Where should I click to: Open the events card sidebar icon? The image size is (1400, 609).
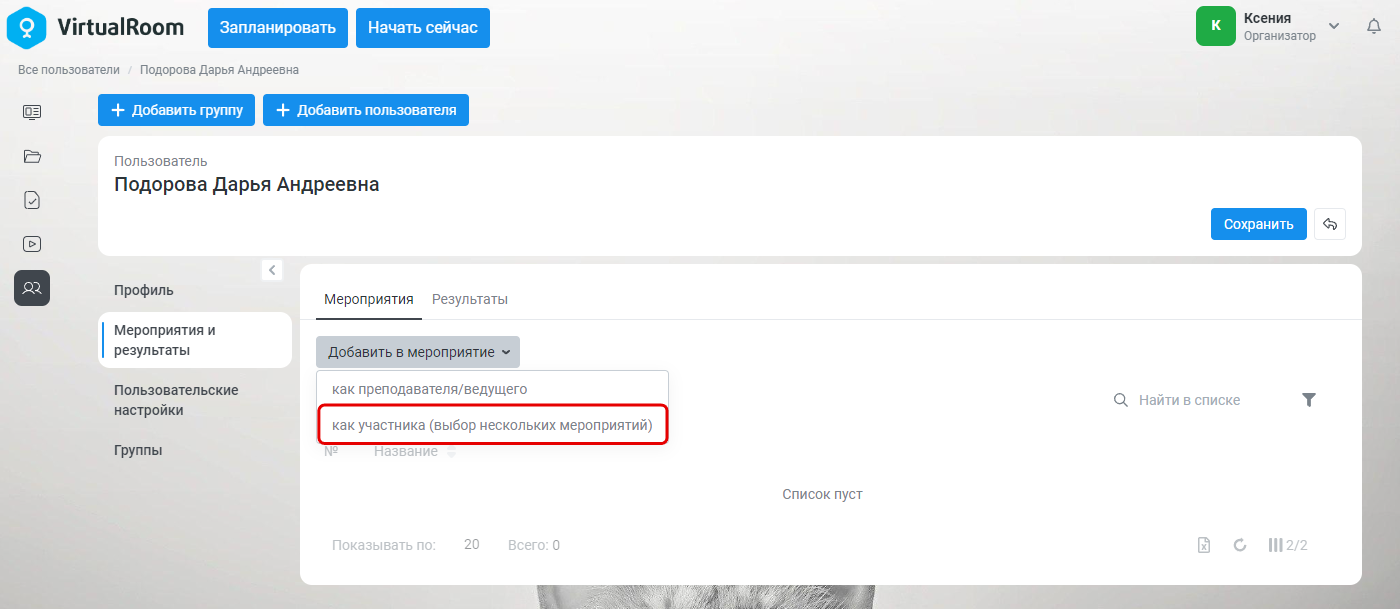tap(32, 112)
